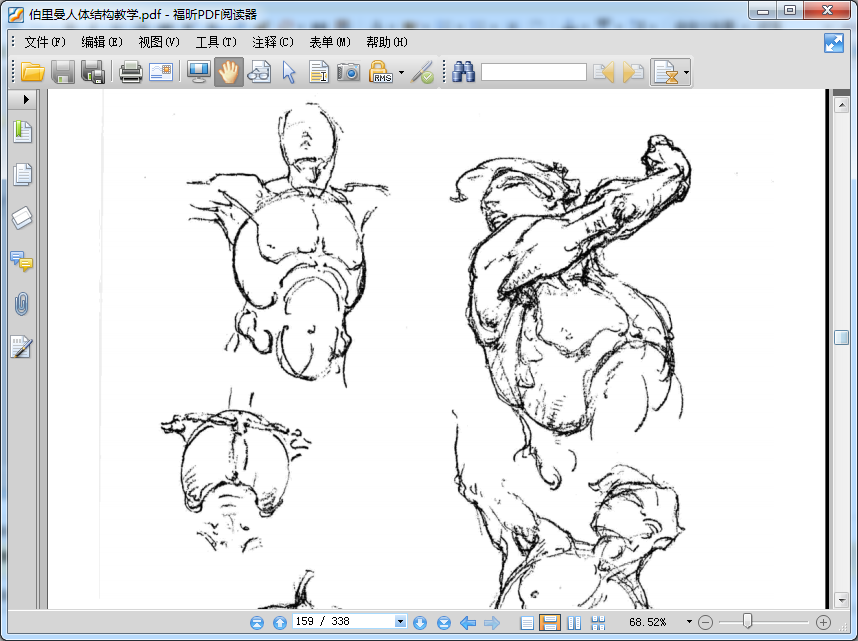Image resolution: width=858 pixels, height=641 pixels.
Task: Click the pen signature verify icon
Action: pos(422,72)
